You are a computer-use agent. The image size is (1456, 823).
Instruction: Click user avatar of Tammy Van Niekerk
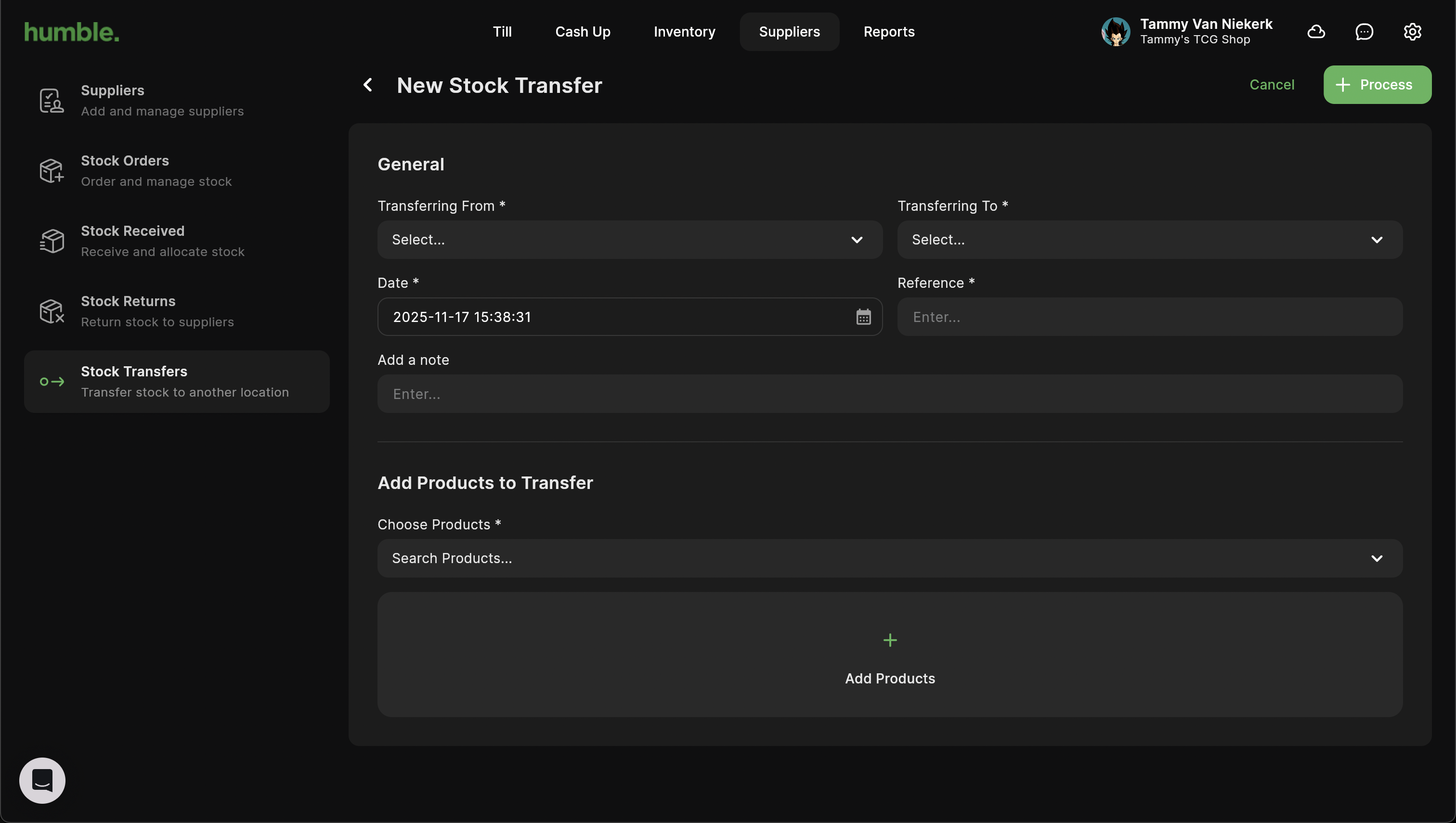click(1115, 32)
